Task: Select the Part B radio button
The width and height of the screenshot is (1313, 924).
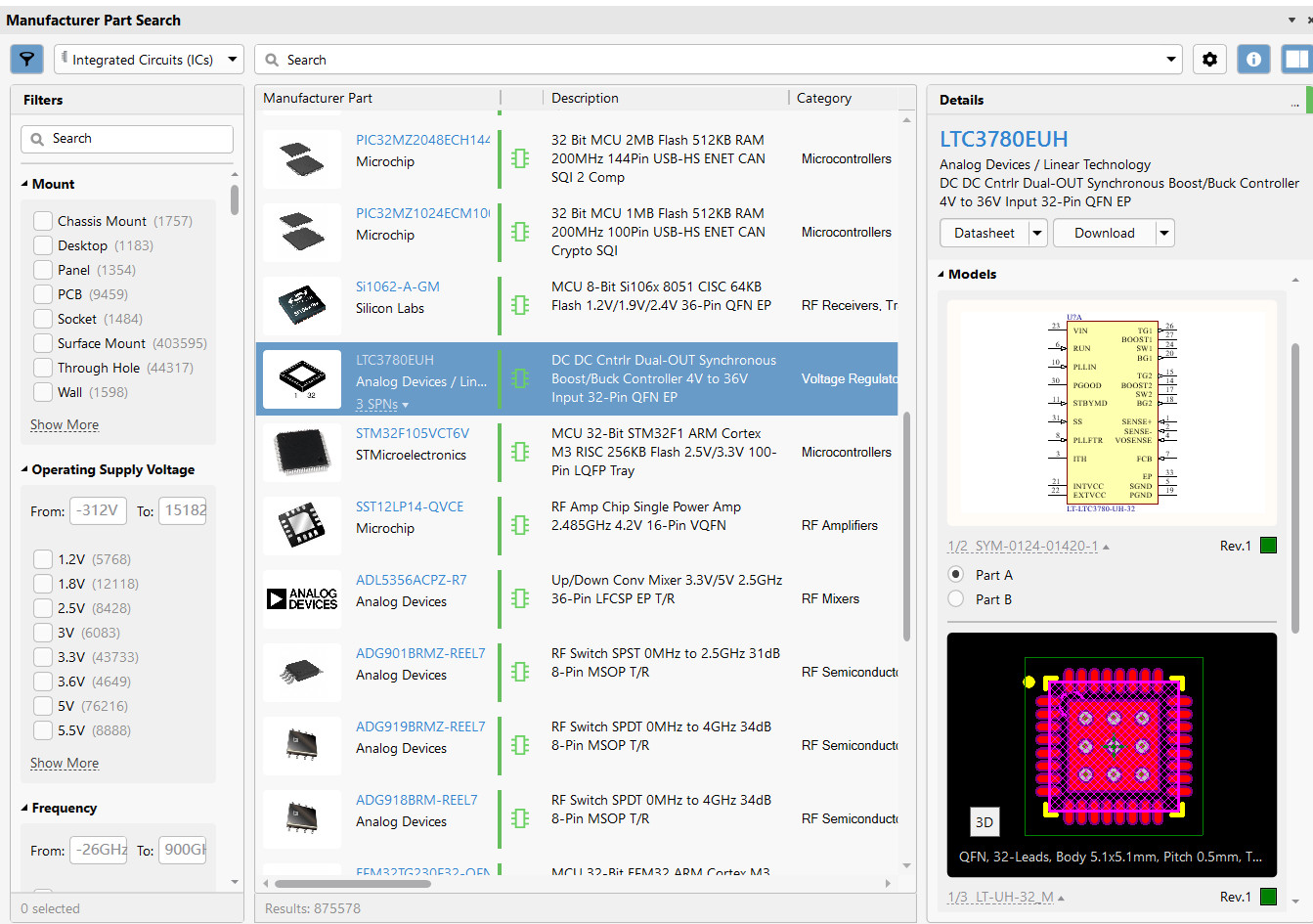Action: 956,599
